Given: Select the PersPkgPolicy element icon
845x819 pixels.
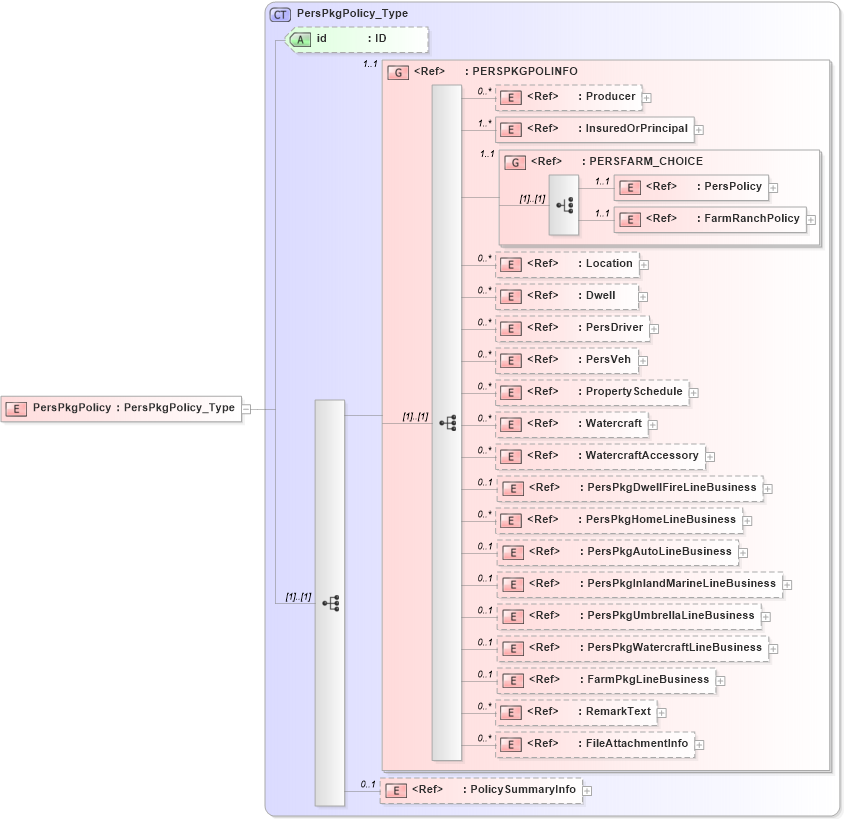Looking at the screenshot, I should pos(15,408).
